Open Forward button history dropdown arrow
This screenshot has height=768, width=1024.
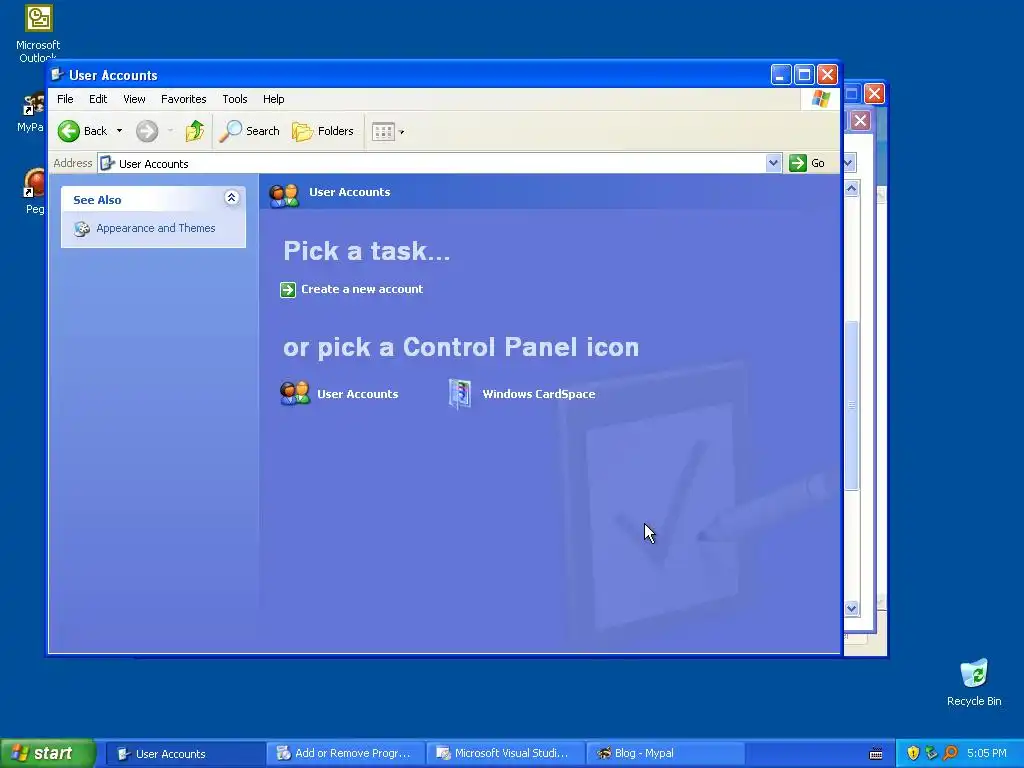170,131
